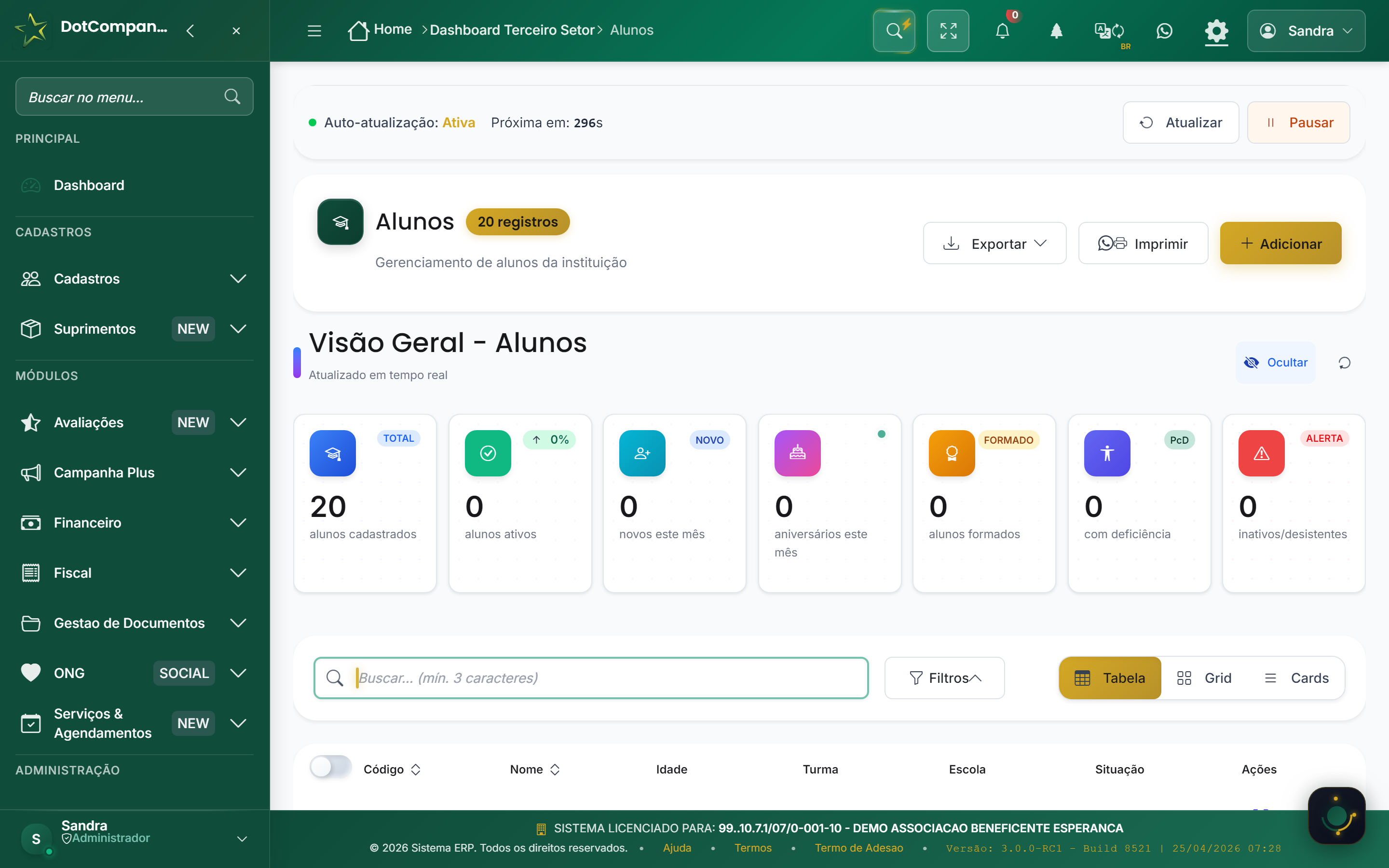1389x868 pixels.
Task: Close the sidebar with the X icon
Action: point(236,30)
